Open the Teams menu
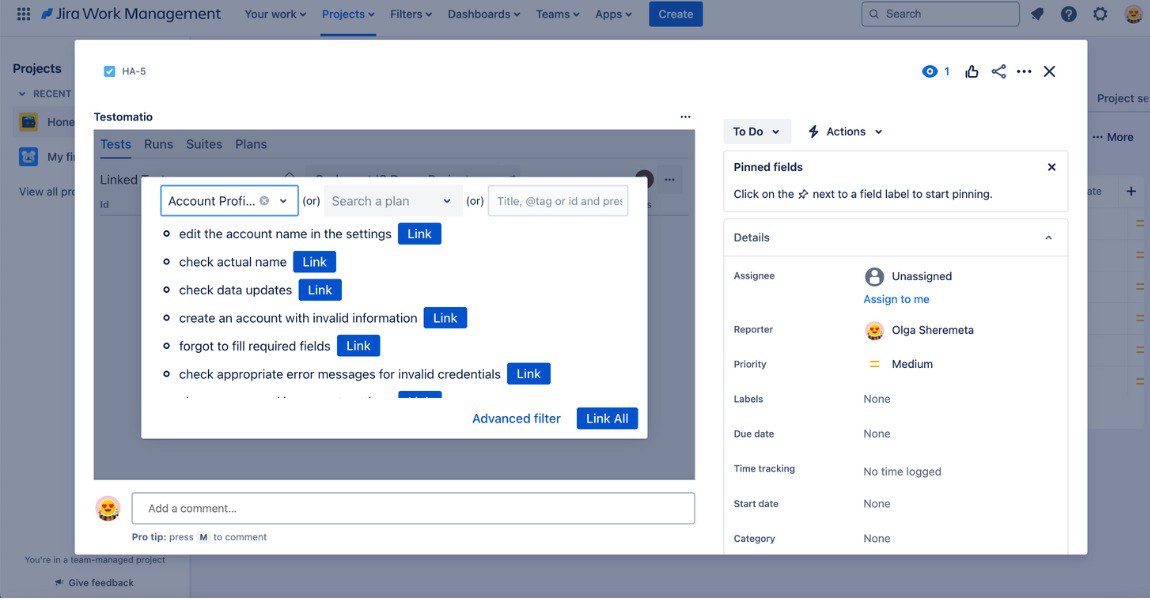This screenshot has width=1150, height=600. point(557,14)
